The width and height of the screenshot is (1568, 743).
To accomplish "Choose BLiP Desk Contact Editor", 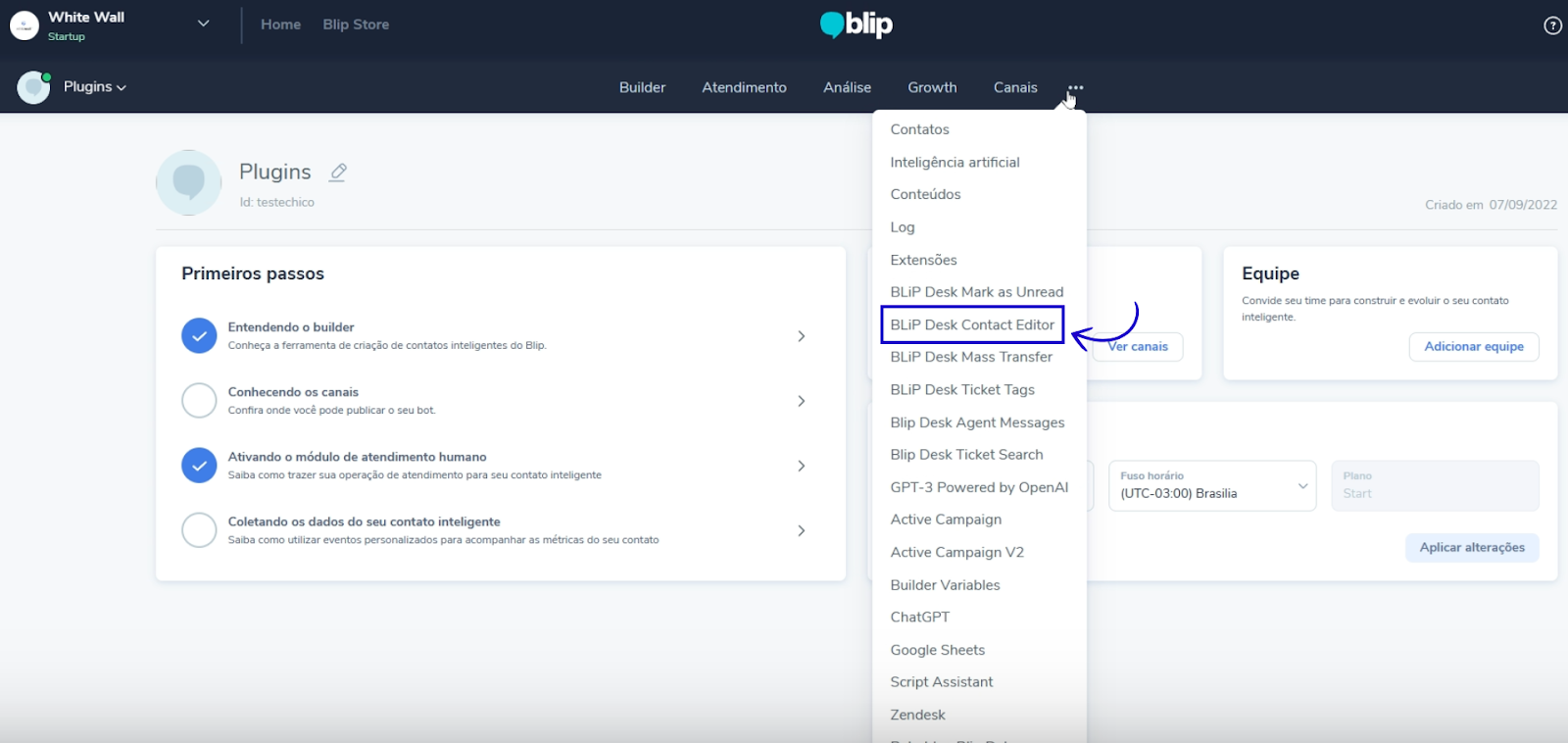I will (972, 324).
